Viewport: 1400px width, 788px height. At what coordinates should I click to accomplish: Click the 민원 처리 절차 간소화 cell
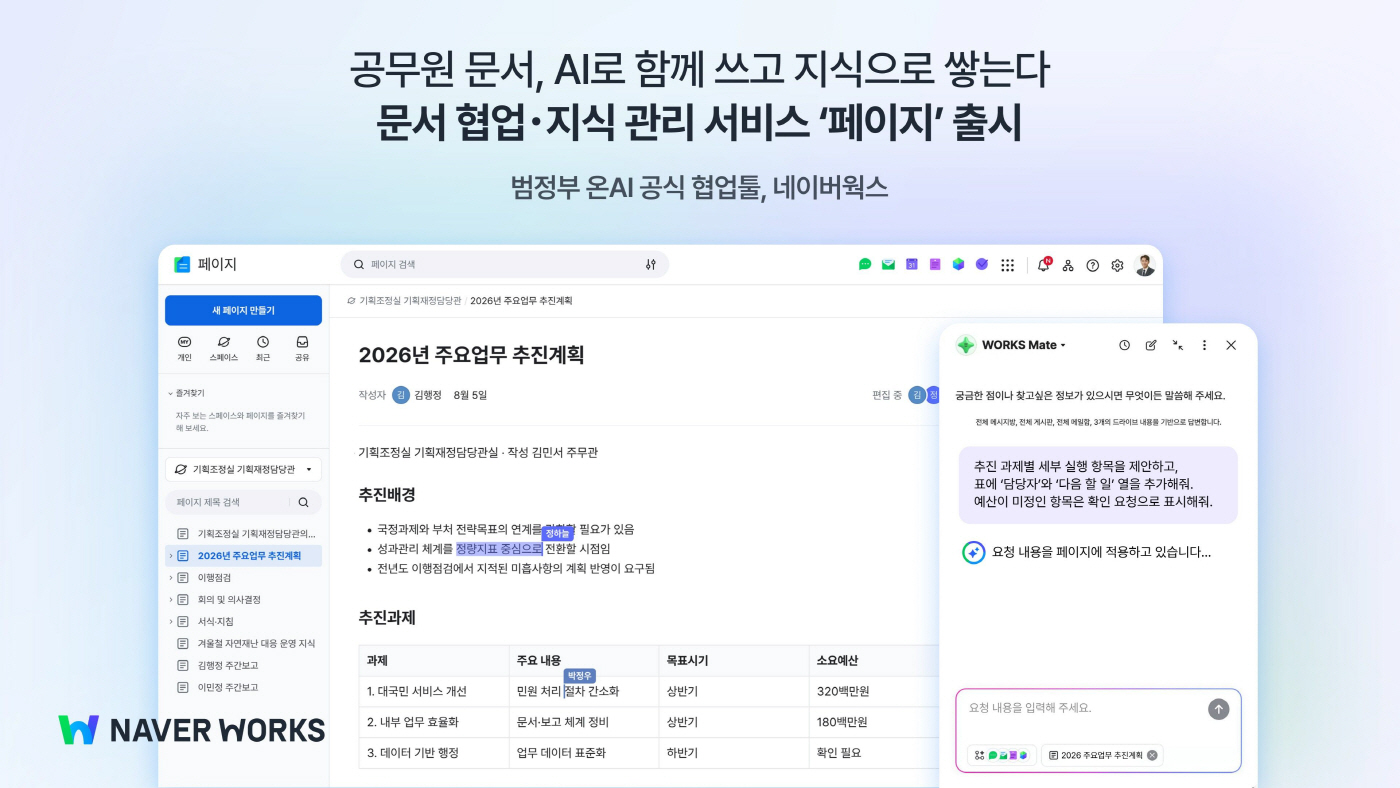point(584,691)
